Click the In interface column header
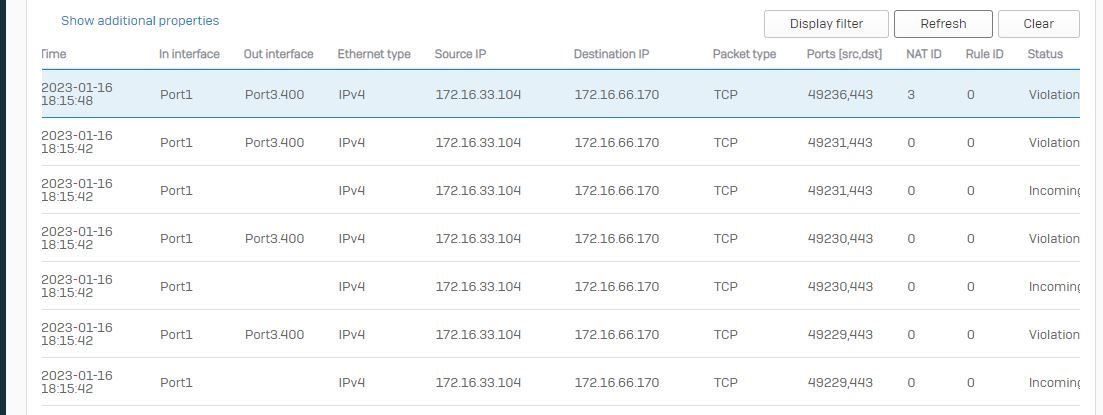 point(189,54)
